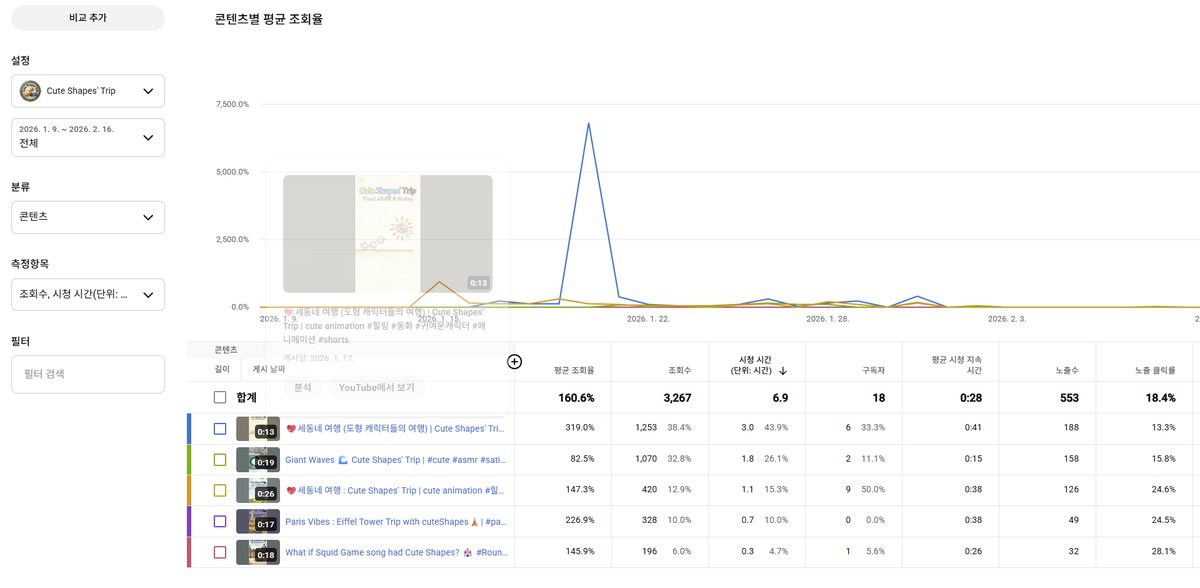Image resolution: width=1200 pixels, height=588 pixels.
Task: Click the 28.1% click rate cell
Action: coord(1163,552)
